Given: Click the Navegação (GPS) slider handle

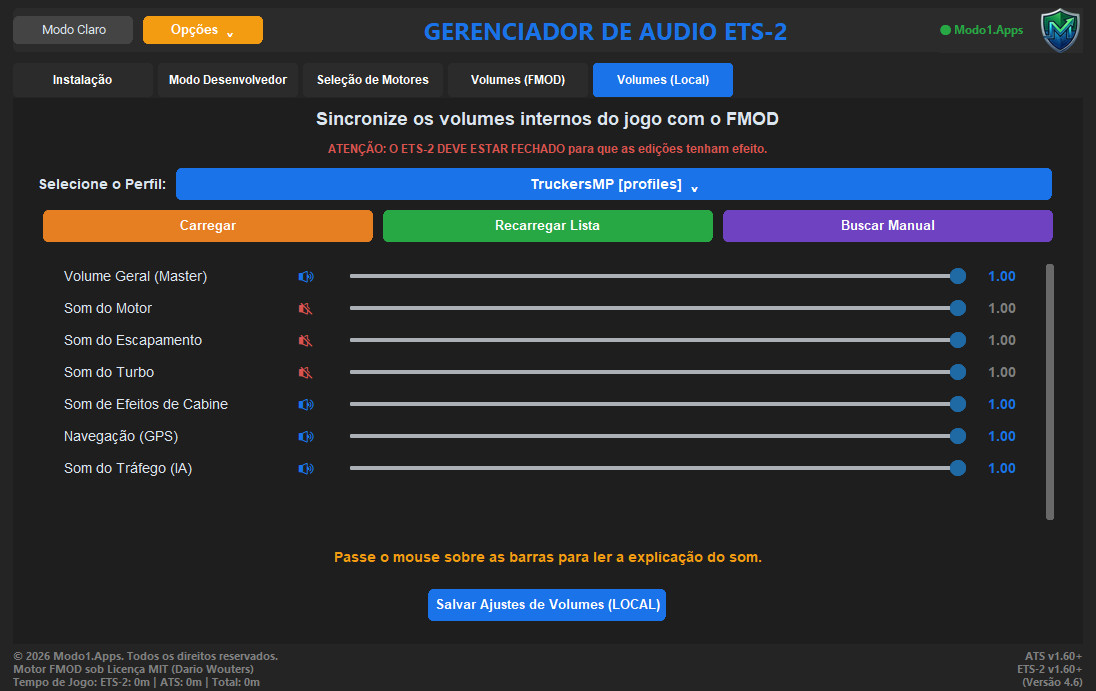Looking at the screenshot, I should (x=958, y=436).
